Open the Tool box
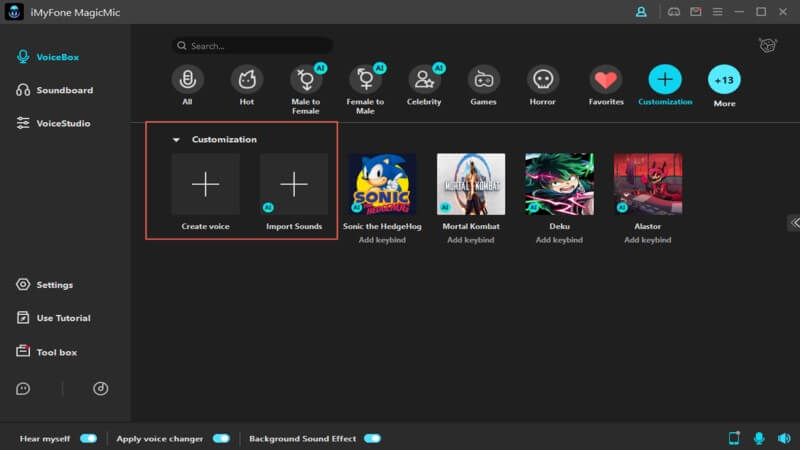The width and height of the screenshot is (800, 450). click(46, 352)
